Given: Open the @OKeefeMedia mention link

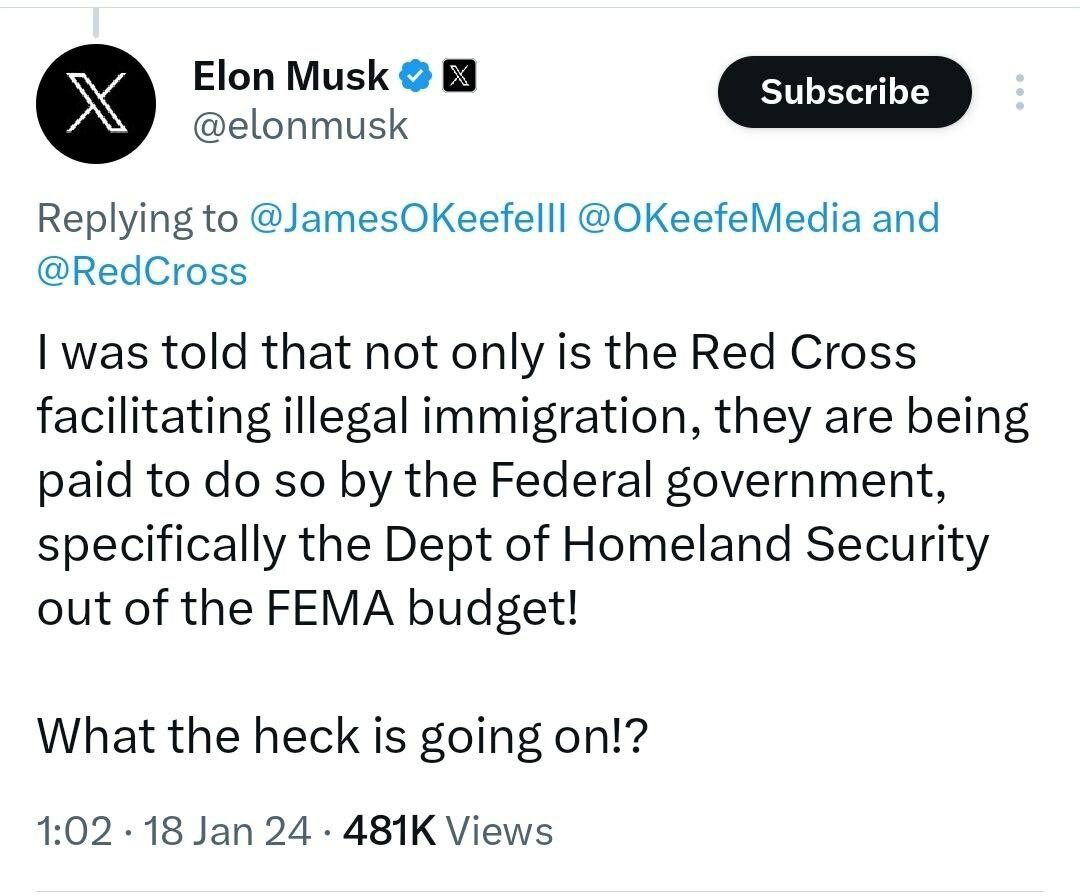Looking at the screenshot, I should pos(719,218).
